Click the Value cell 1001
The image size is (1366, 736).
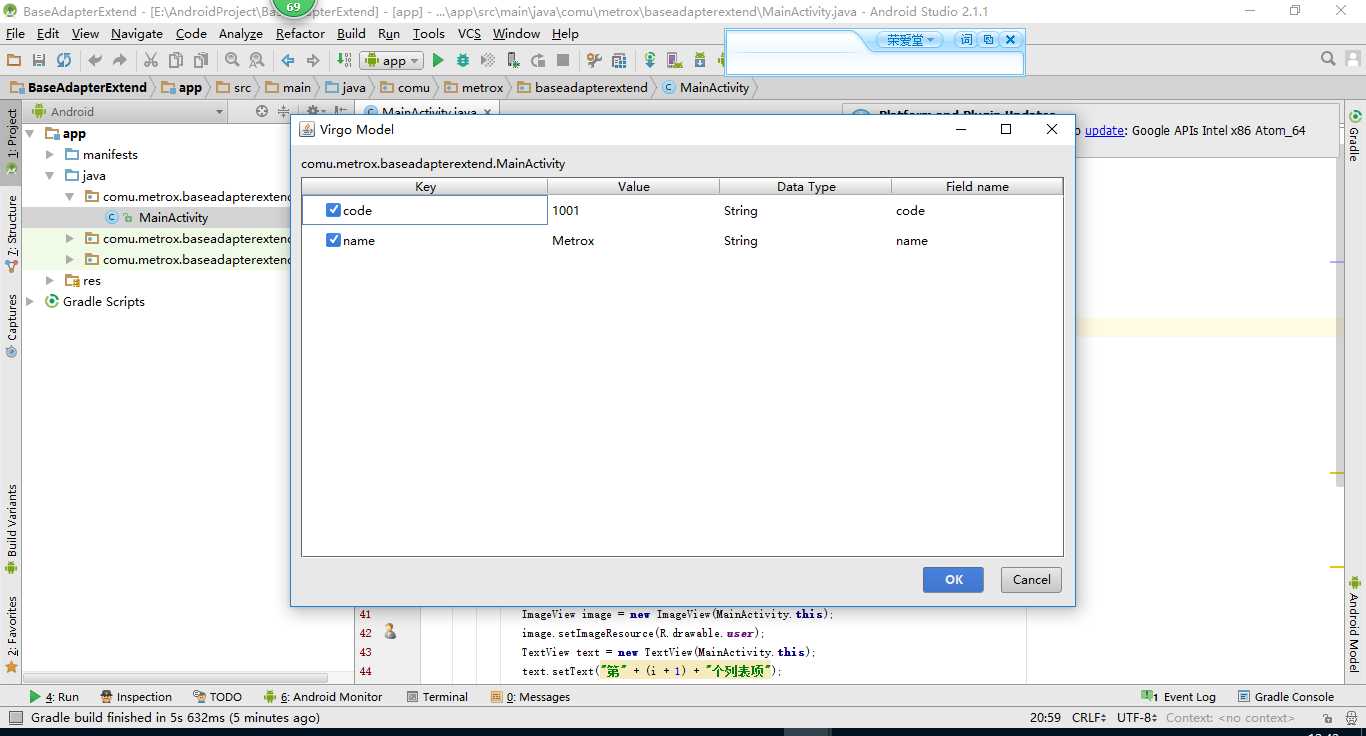click(x=633, y=210)
